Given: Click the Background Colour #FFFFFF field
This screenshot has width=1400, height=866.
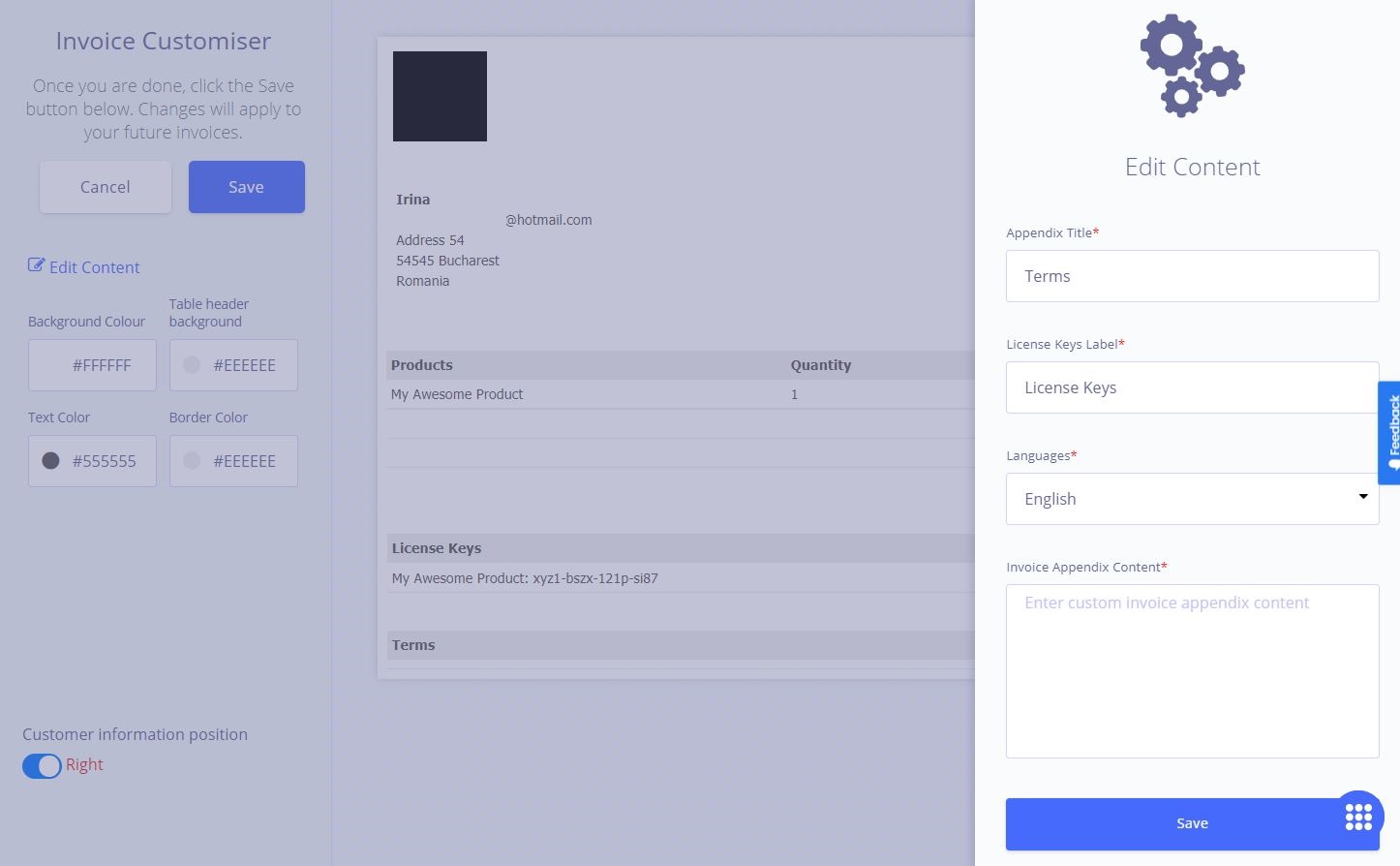Looking at the screenshot, I should (92, 365).
